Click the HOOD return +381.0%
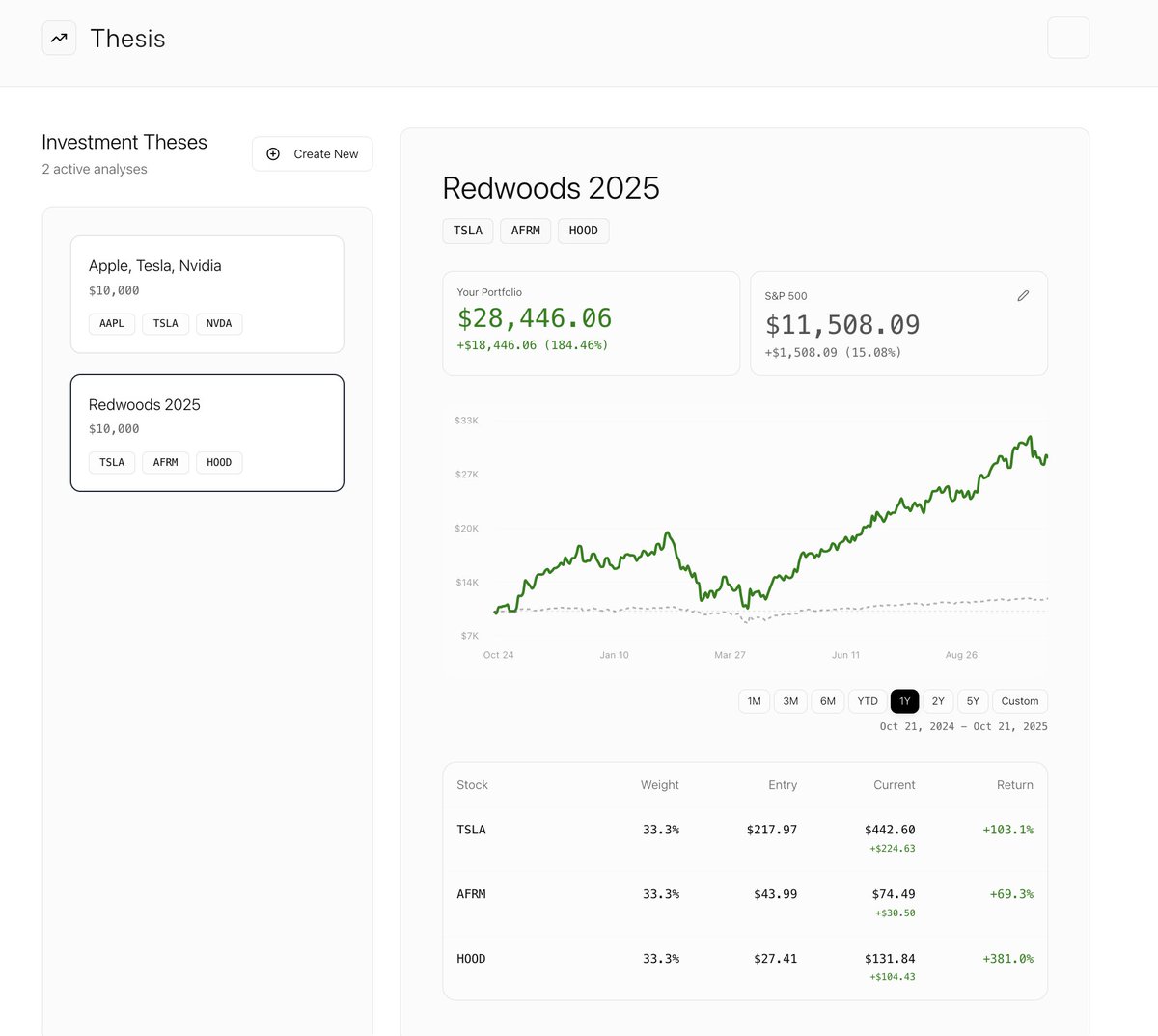 pyautogui.click(x=1008, y=959)
